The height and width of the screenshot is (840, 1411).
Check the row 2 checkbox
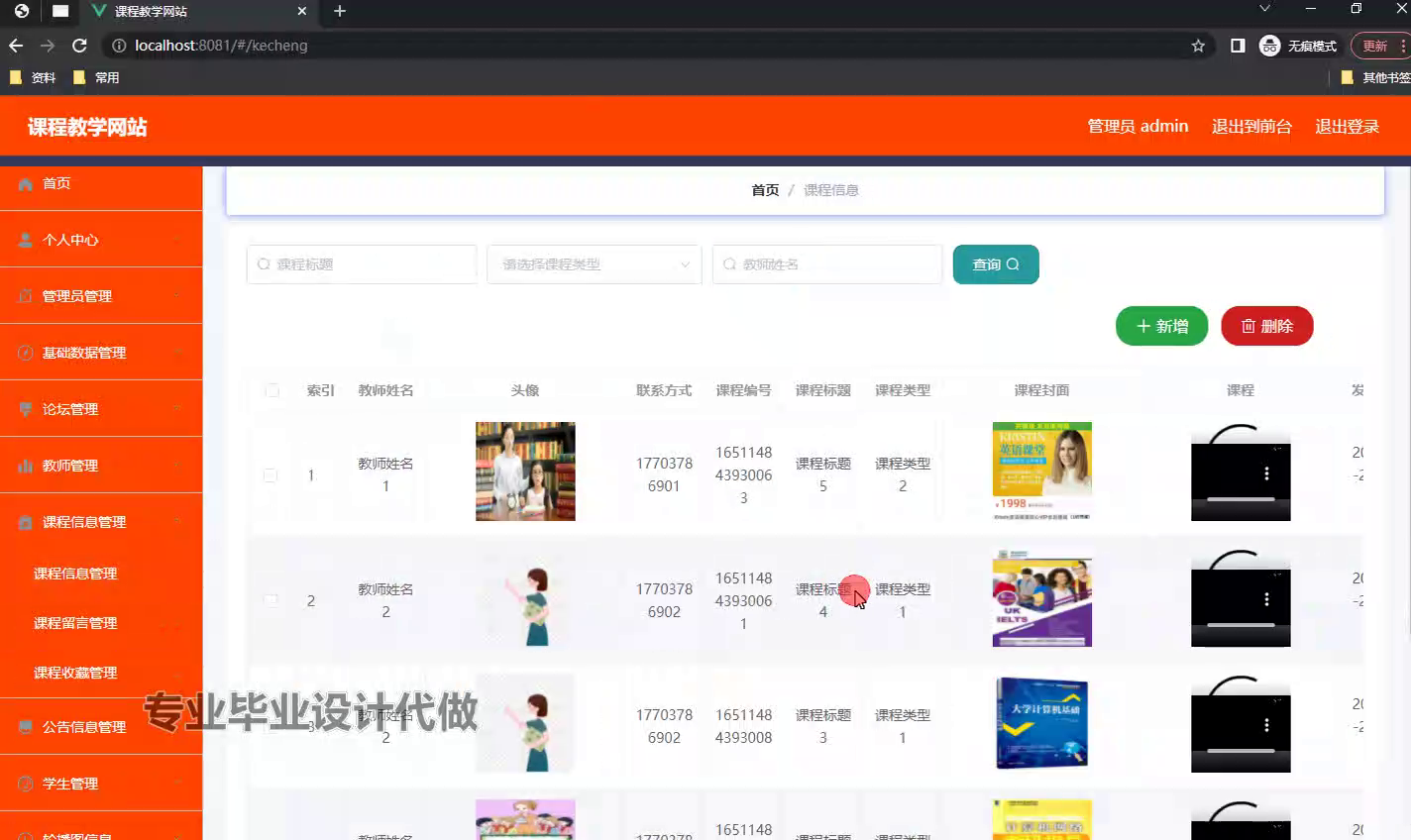[x=271, y=600]
